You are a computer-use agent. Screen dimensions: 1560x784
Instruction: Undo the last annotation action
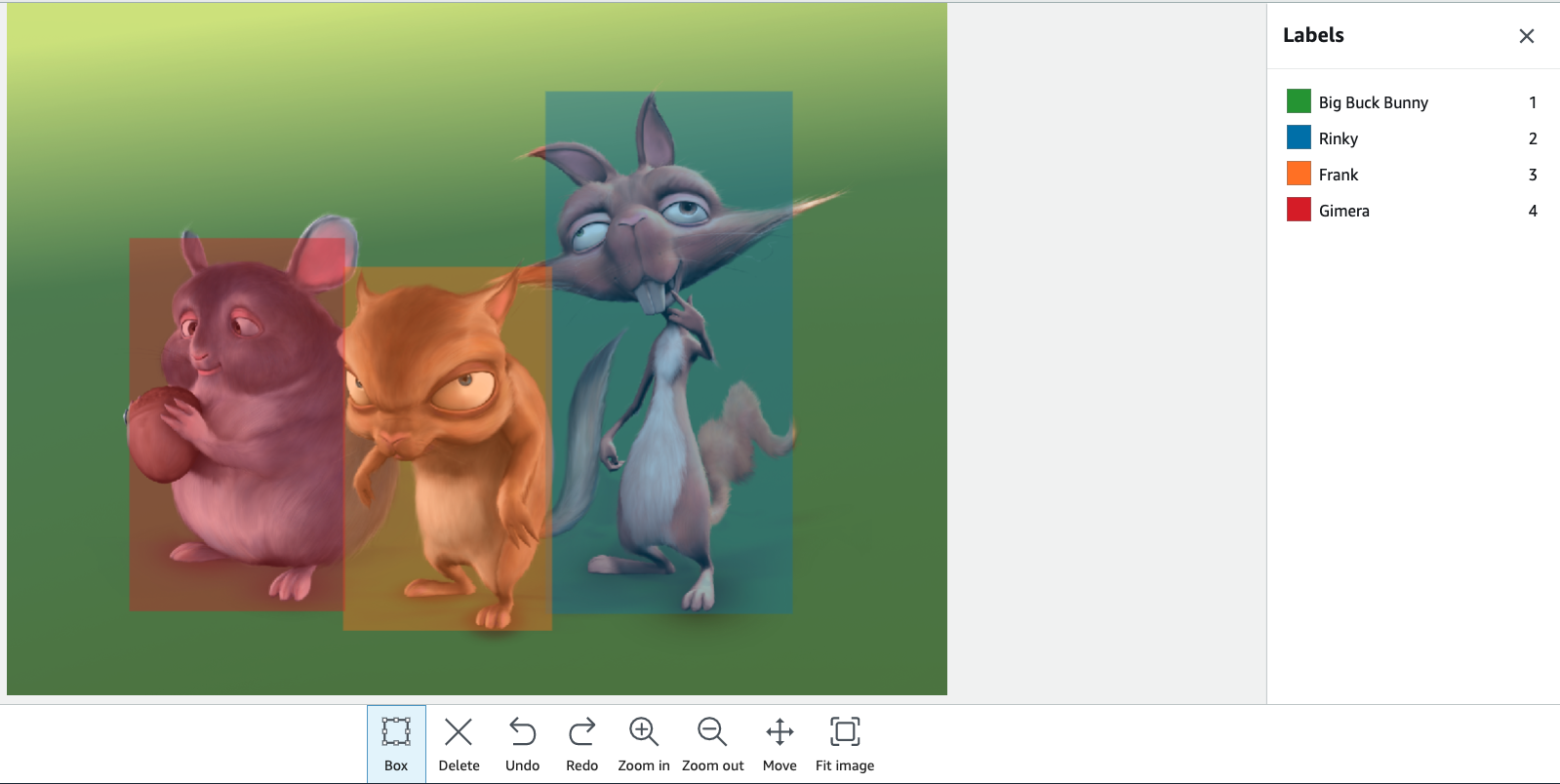522,743
